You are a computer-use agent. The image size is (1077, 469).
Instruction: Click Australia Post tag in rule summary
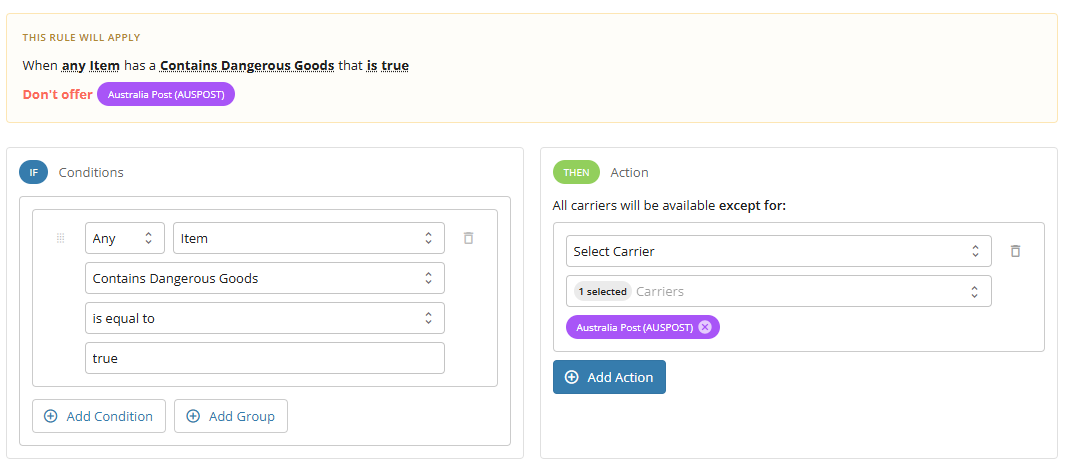click(166, 94)
